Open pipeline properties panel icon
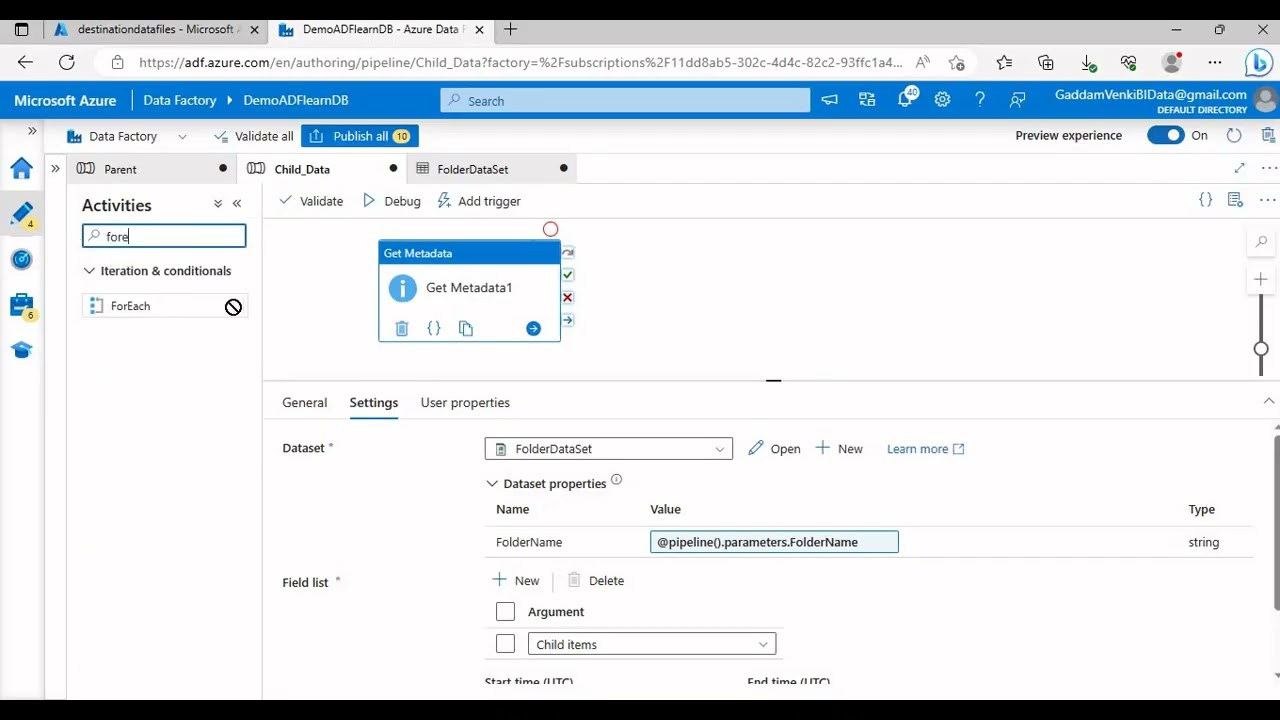The height and width of the screenshot is (720, 1280). [x=1235, y=201]
